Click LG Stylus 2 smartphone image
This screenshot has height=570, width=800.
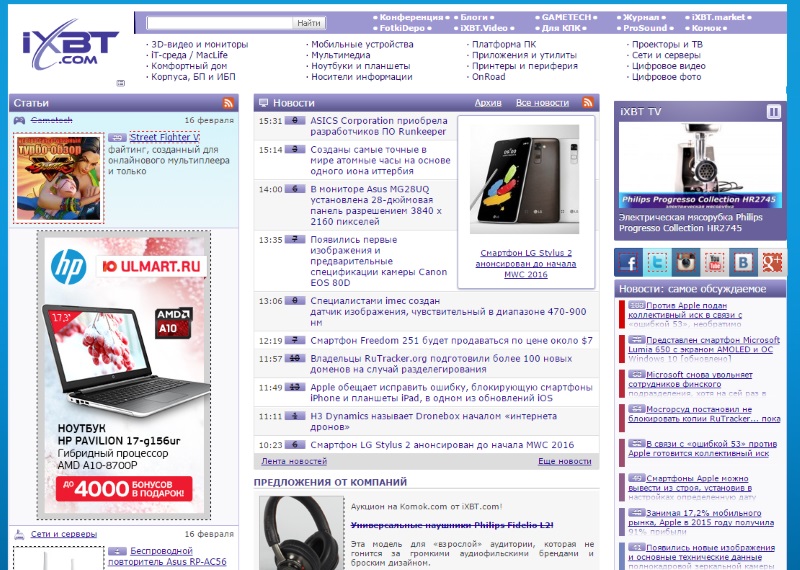[524, 180]
